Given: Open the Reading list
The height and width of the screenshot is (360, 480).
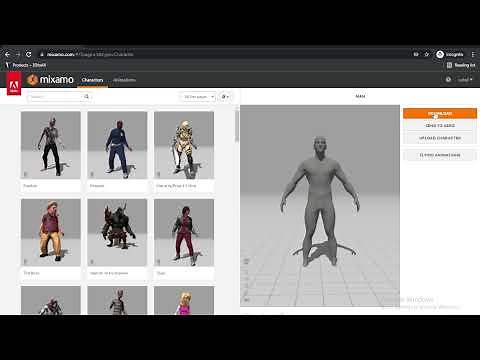Looking at the screenshot, I should point(461,65).
